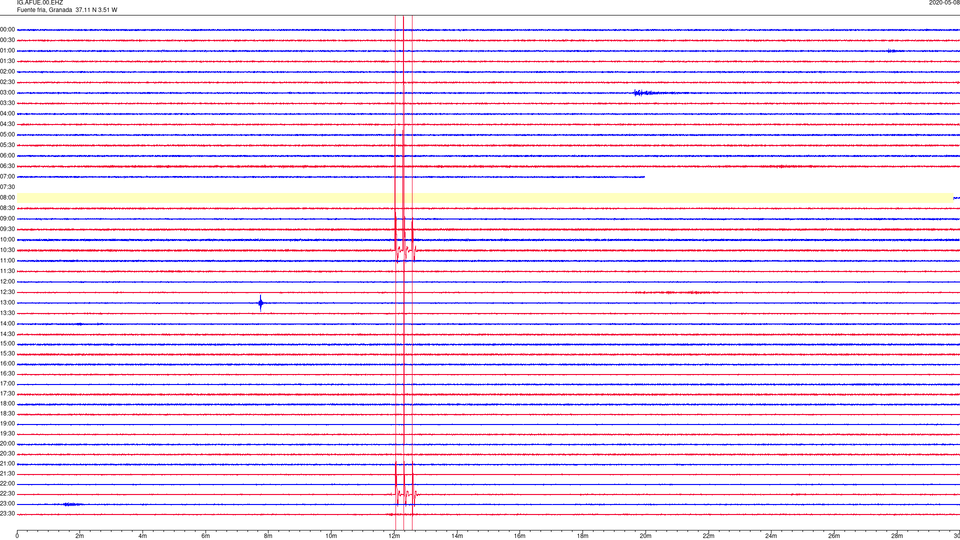Select the 08:00 trace time label
The image size is (960, 540).
(x=7, y=198)
